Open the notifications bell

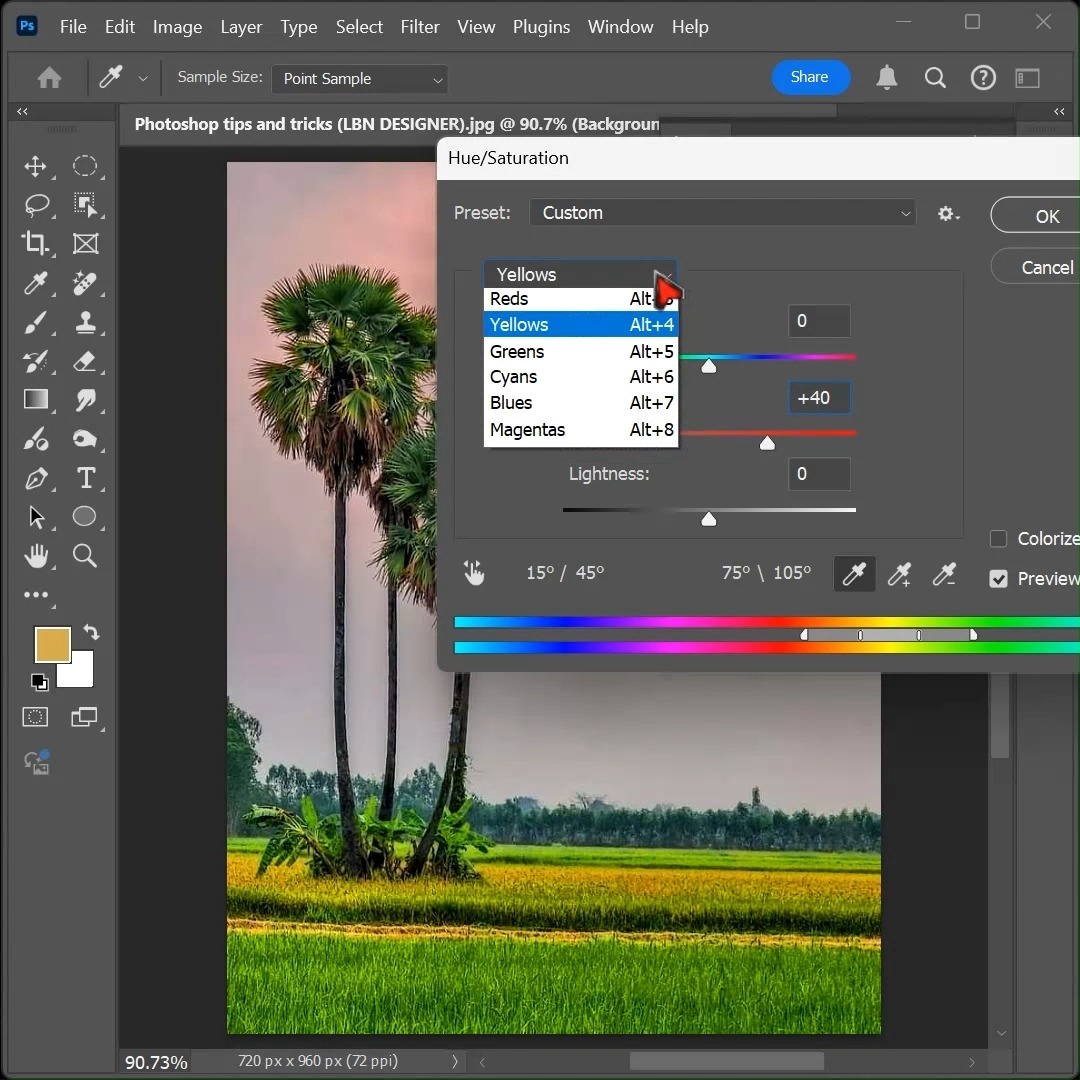pyautogui.click(x=886, y=77)
